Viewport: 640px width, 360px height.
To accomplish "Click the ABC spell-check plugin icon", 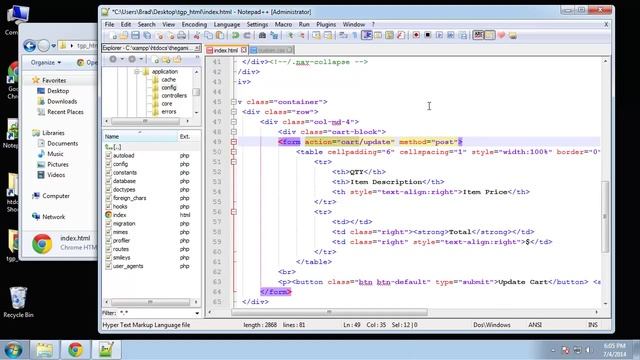I will [478, 36].
